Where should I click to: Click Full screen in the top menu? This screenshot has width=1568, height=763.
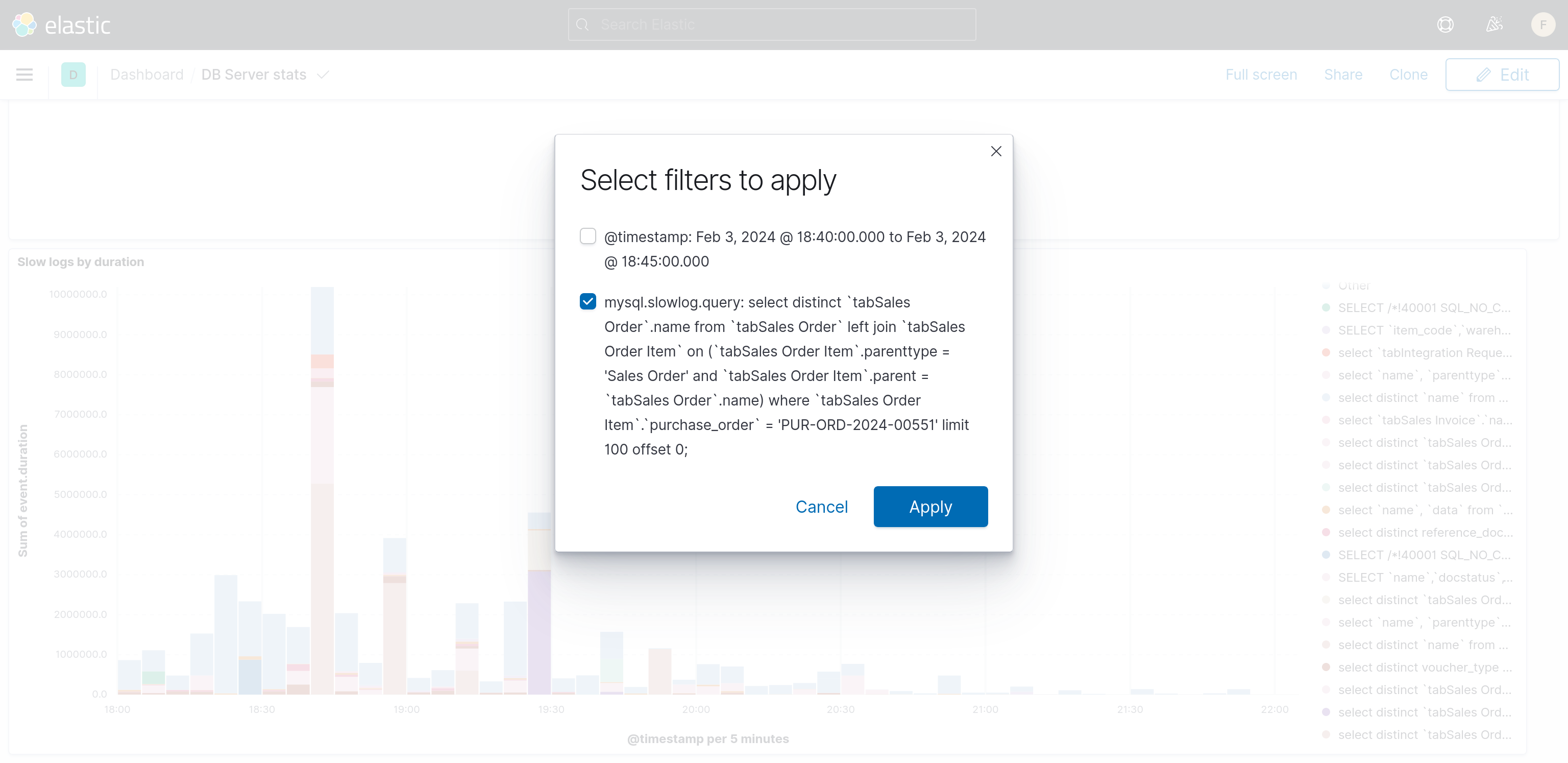tap(1261, 74)
